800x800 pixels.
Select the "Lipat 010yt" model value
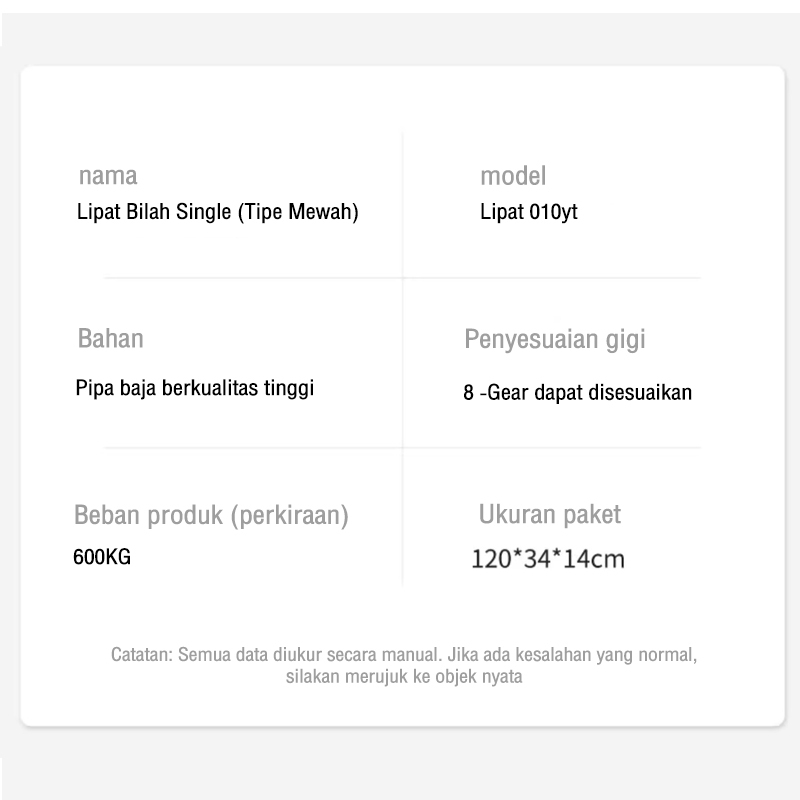(529, 213)
